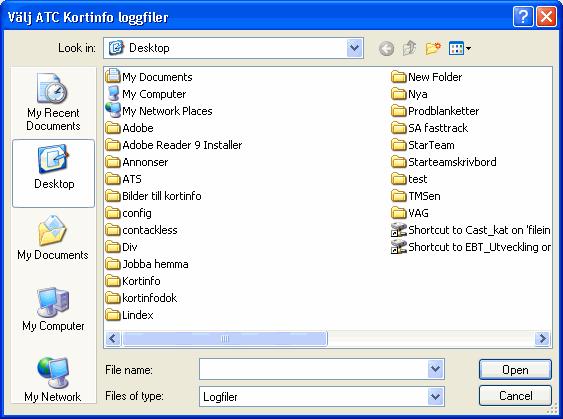Open My Recent Documents in places bar
This screenshot has height=419, width=563.
(x=53, y=102)
